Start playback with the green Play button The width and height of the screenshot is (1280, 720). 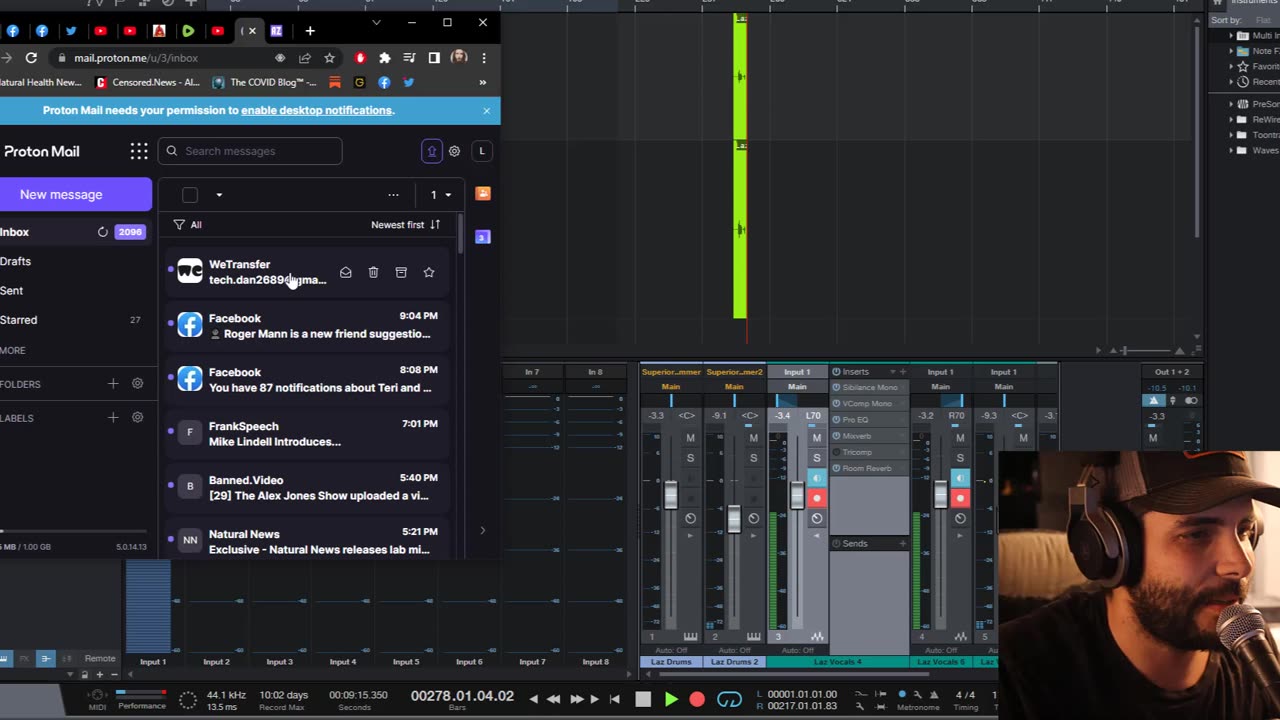[671, 700]
